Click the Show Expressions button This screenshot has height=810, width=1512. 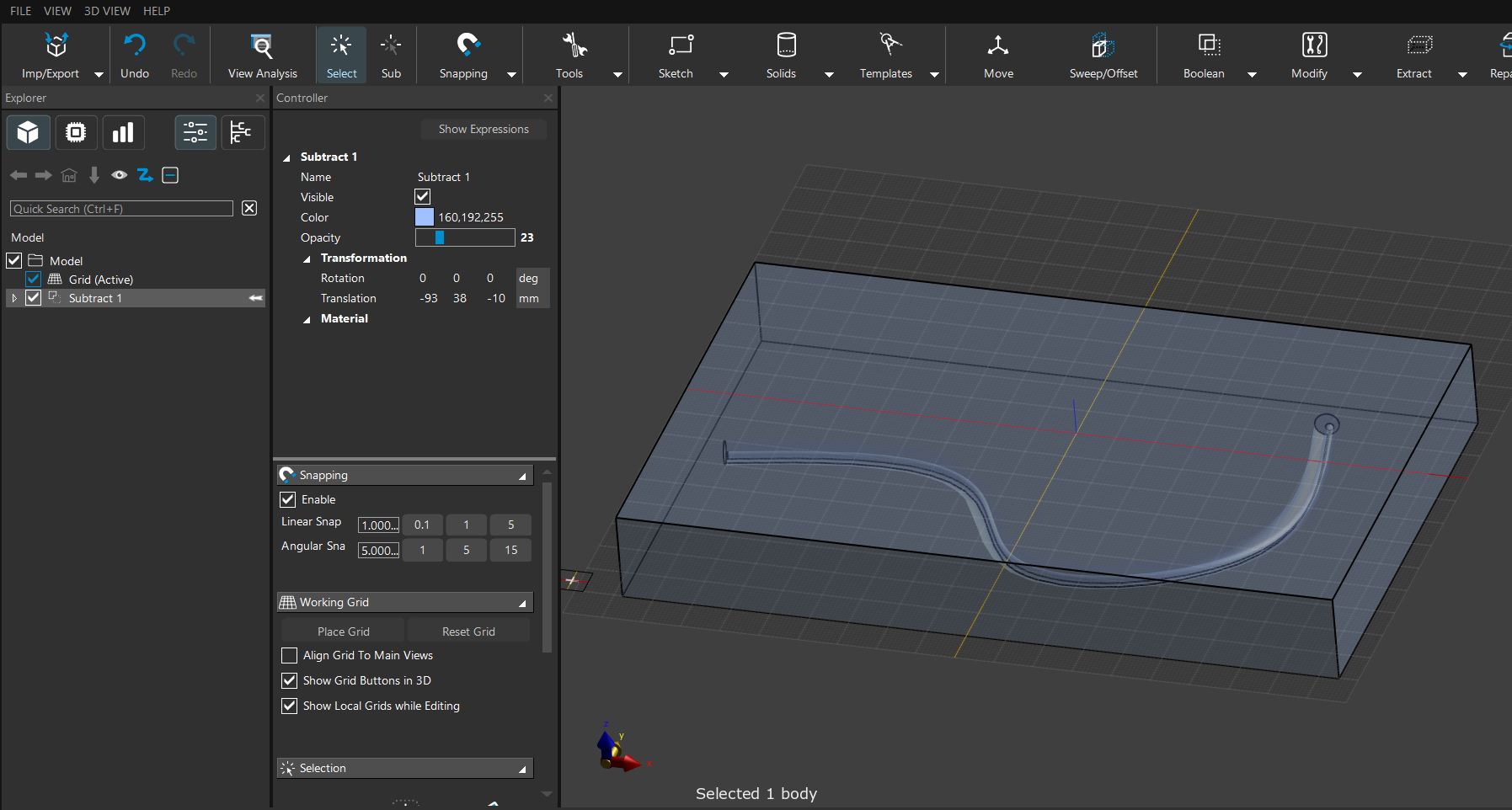click(x=484, y=129)
